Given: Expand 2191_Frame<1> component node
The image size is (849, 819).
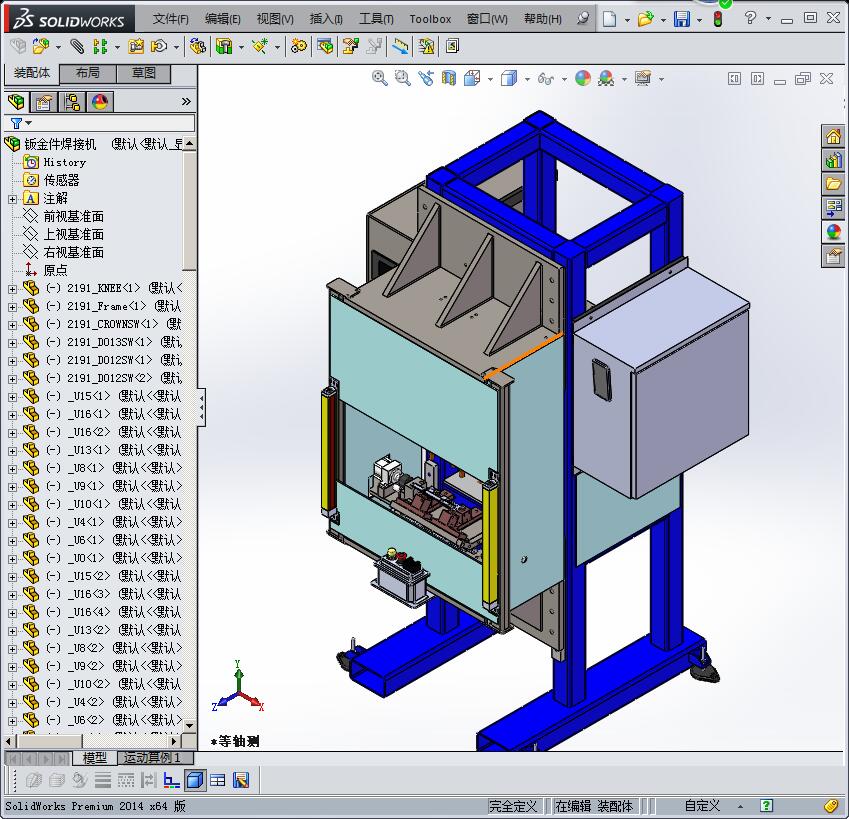Looking at the screenshot, I should point(12,307).
